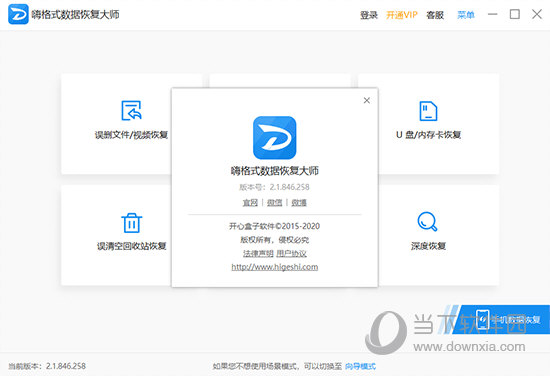Click the U盘/内存卡恢复 card icon
Screen dimensions: 550x376
coord(428,111)
